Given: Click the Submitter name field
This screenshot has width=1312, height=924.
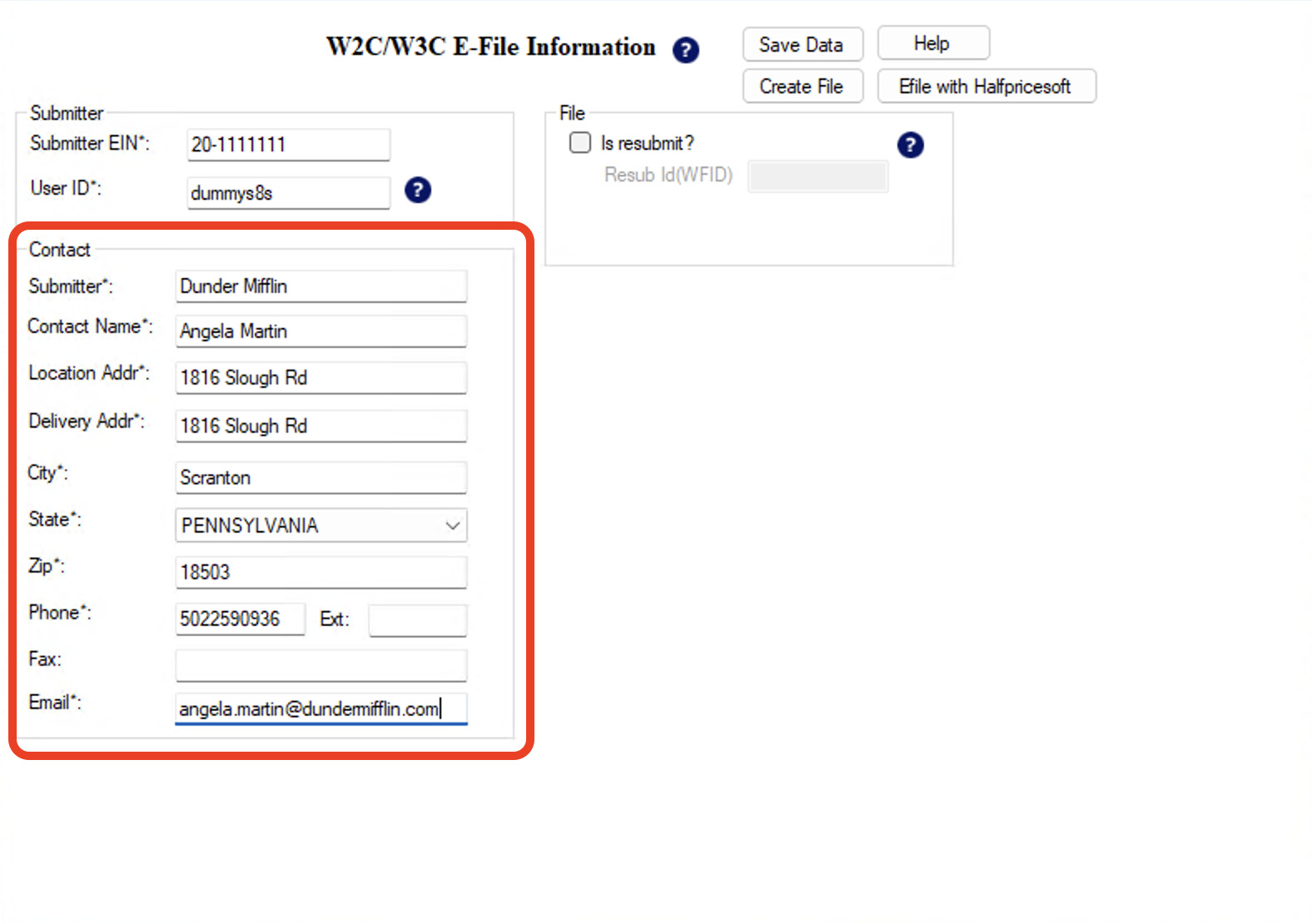Looking at the screenshot, I should (321, 286).
